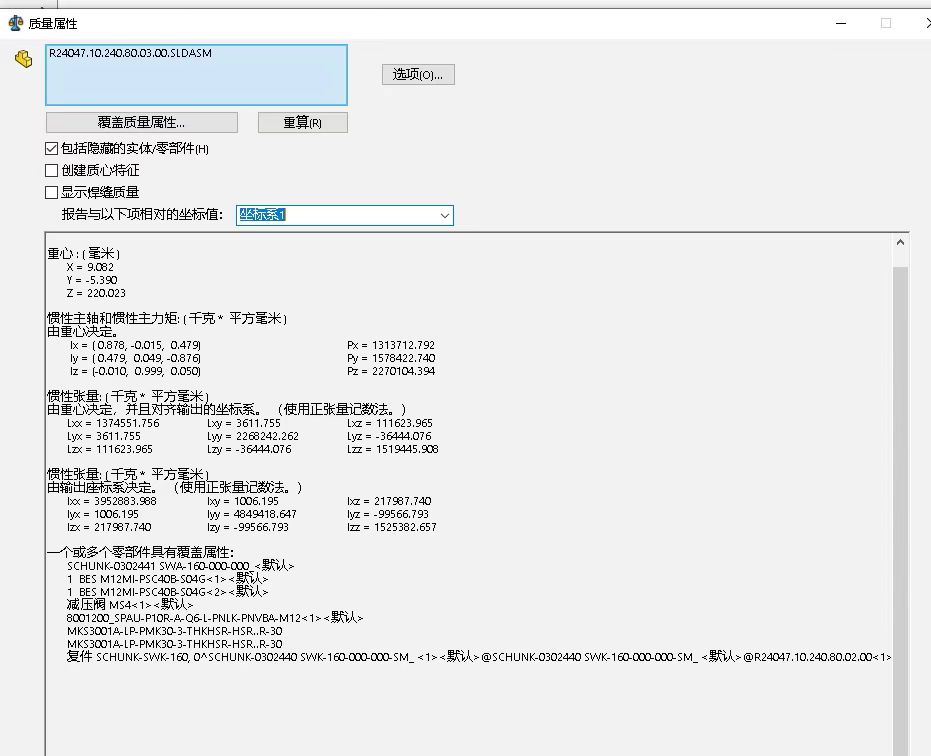Click the Lzz = 1519445.908 value

tap(392, 449)
